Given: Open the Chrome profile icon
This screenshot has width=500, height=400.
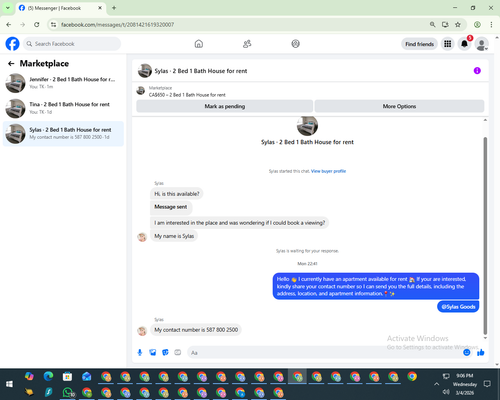Looking at the screenshot, I should tap(477, 25).
